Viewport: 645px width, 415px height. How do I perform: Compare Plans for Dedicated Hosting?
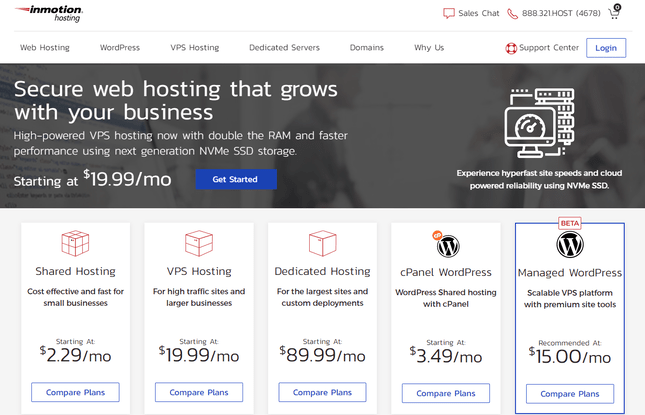tap(322, 392)
